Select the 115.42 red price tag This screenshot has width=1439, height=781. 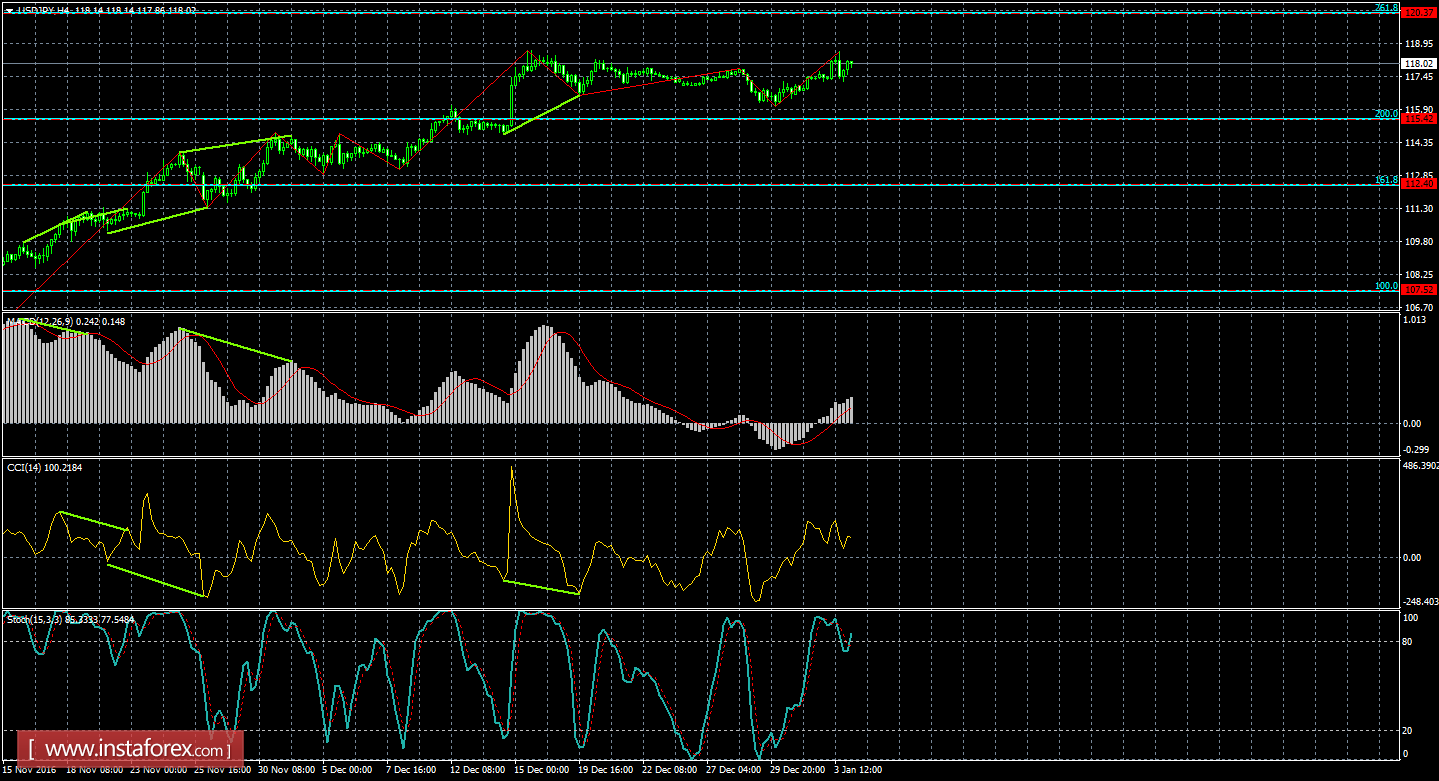(x=1418, y=119)
